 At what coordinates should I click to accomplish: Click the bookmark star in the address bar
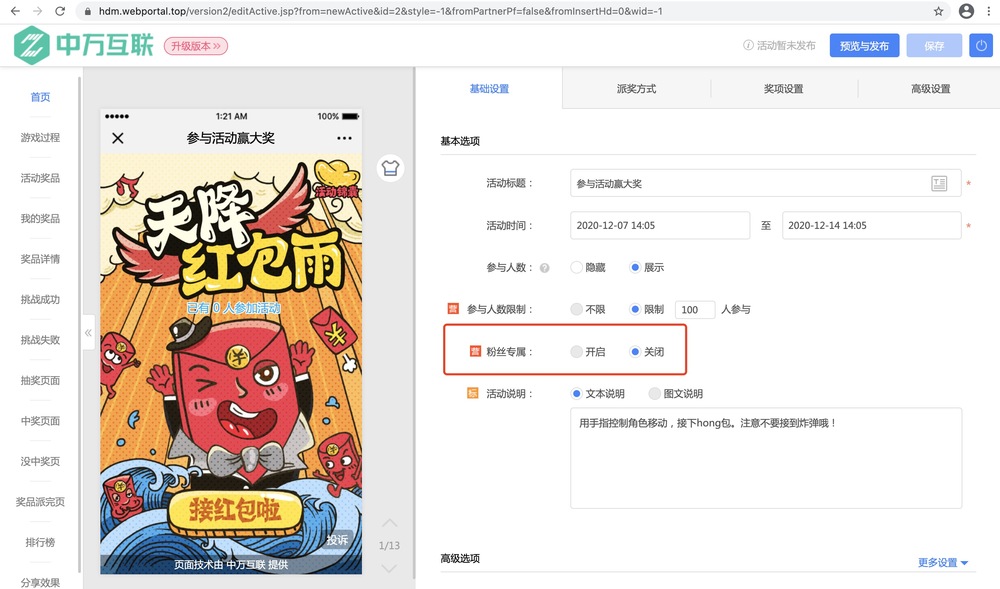point(938,11)
